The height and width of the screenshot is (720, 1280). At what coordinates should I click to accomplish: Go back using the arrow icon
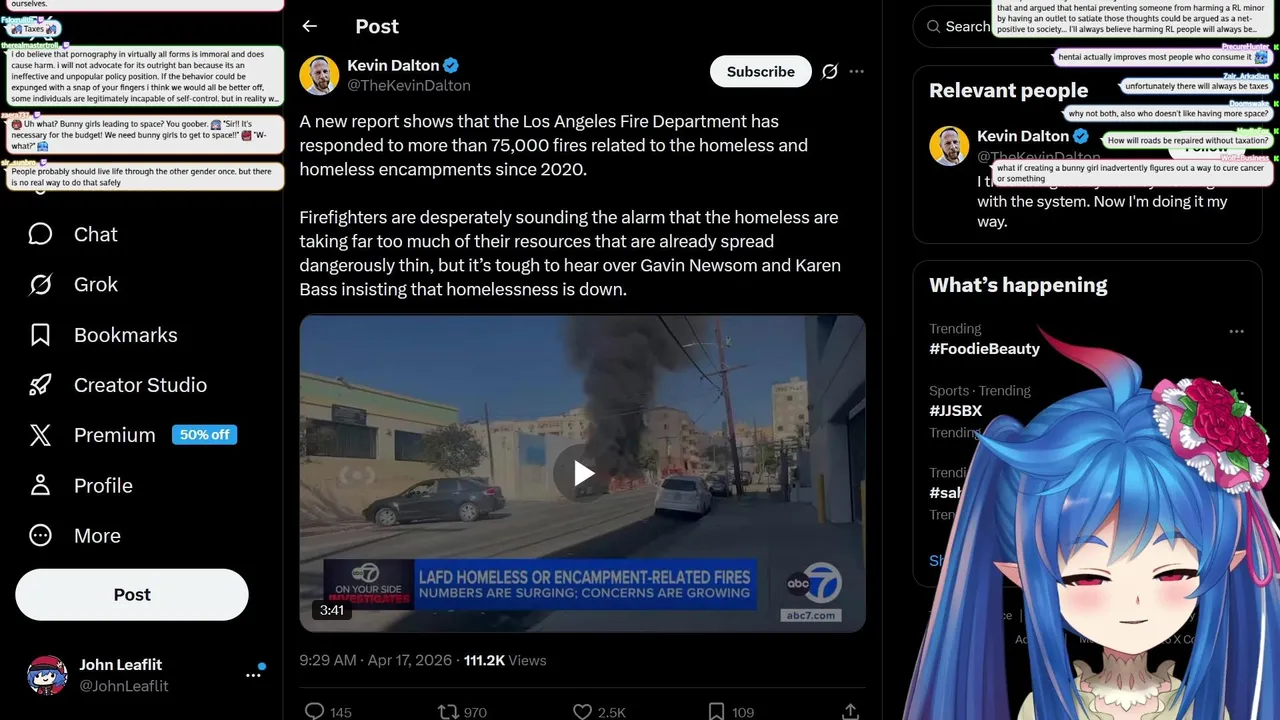[310, 27]
